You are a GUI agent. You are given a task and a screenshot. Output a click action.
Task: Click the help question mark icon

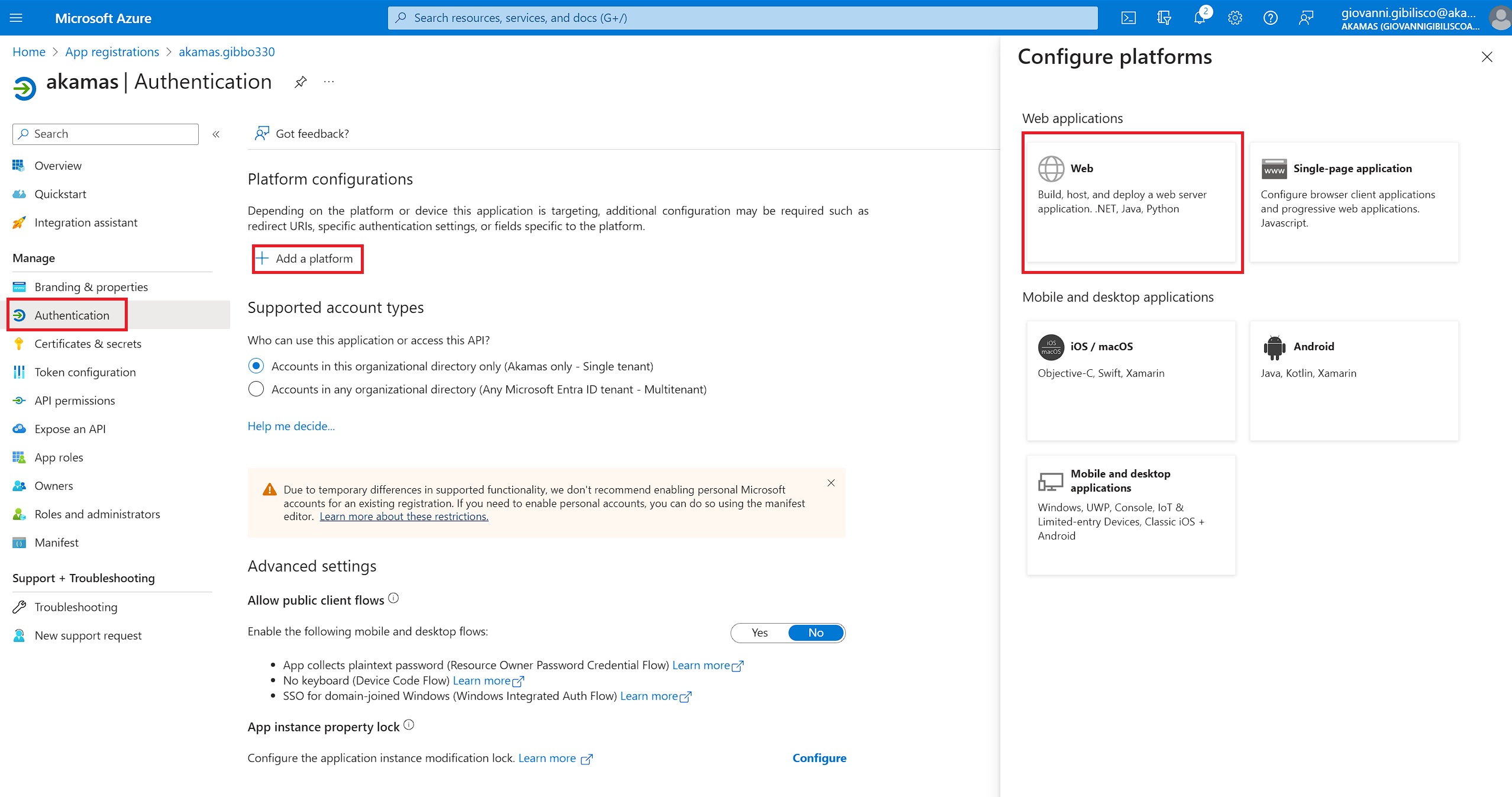pos(1270,18)
